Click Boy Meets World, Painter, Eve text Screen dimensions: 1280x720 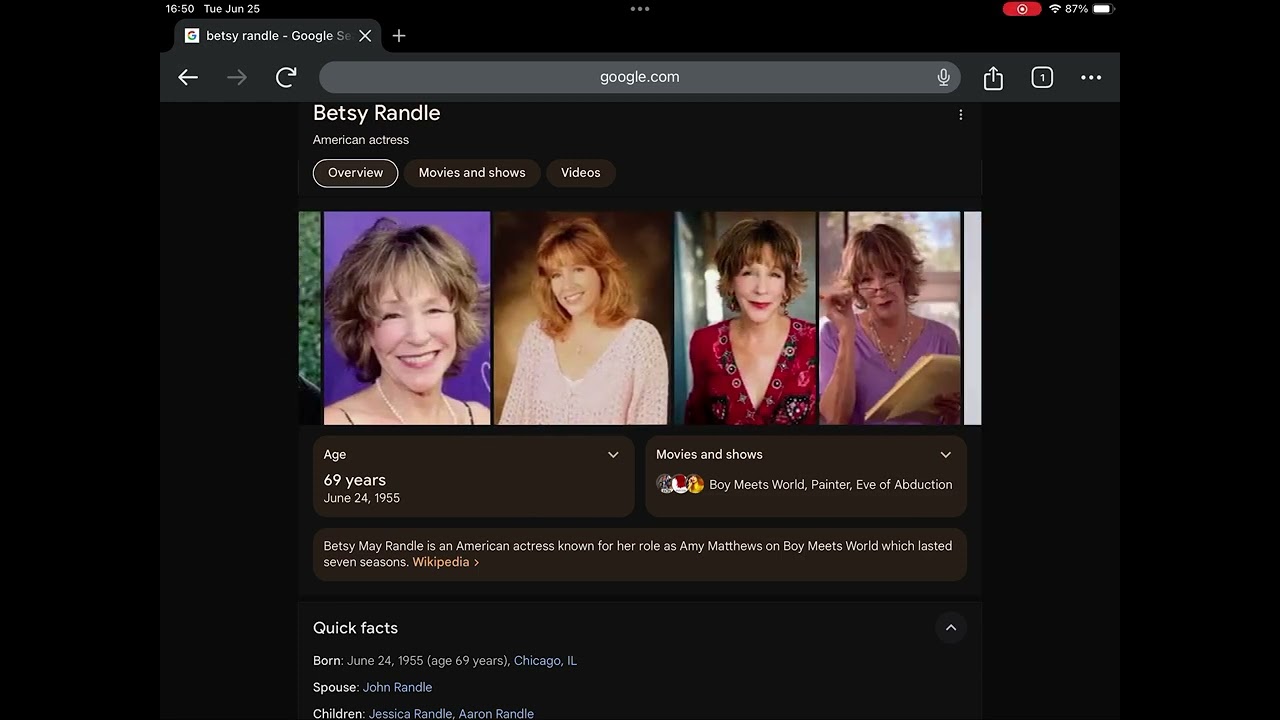[x=831, y=485]
